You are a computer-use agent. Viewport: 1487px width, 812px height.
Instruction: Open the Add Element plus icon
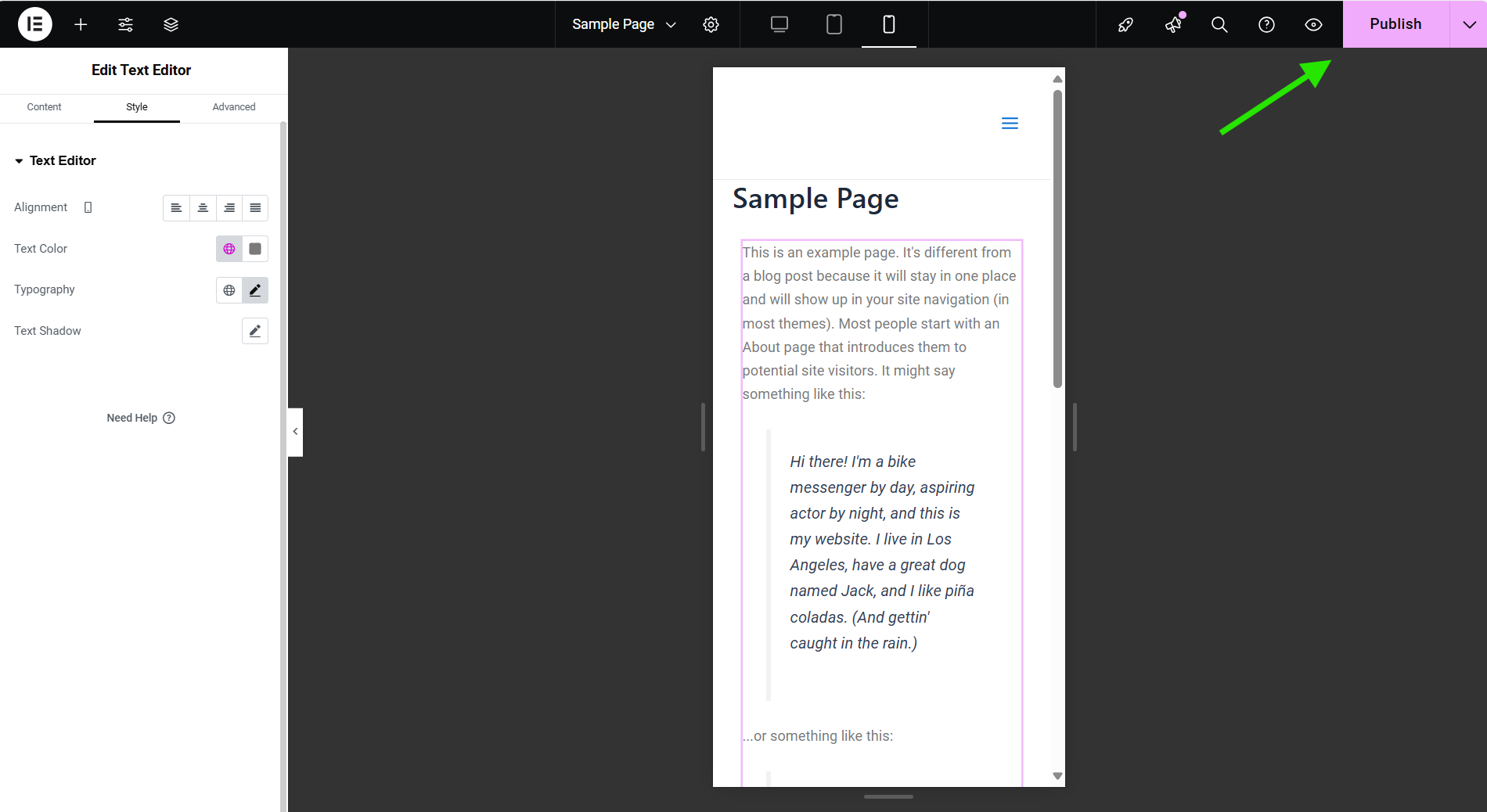pyautogui.click(x=81, y=24)
